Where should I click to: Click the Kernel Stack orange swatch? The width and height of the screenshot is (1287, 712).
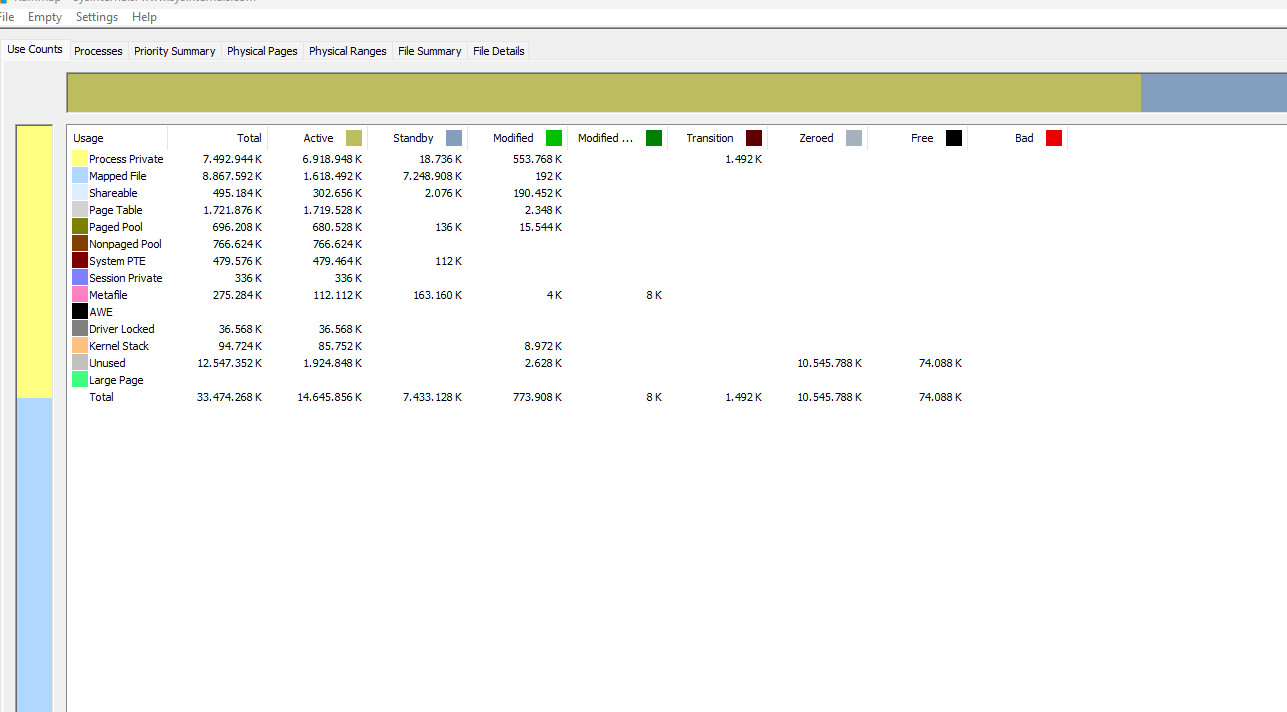pos(80,346)
